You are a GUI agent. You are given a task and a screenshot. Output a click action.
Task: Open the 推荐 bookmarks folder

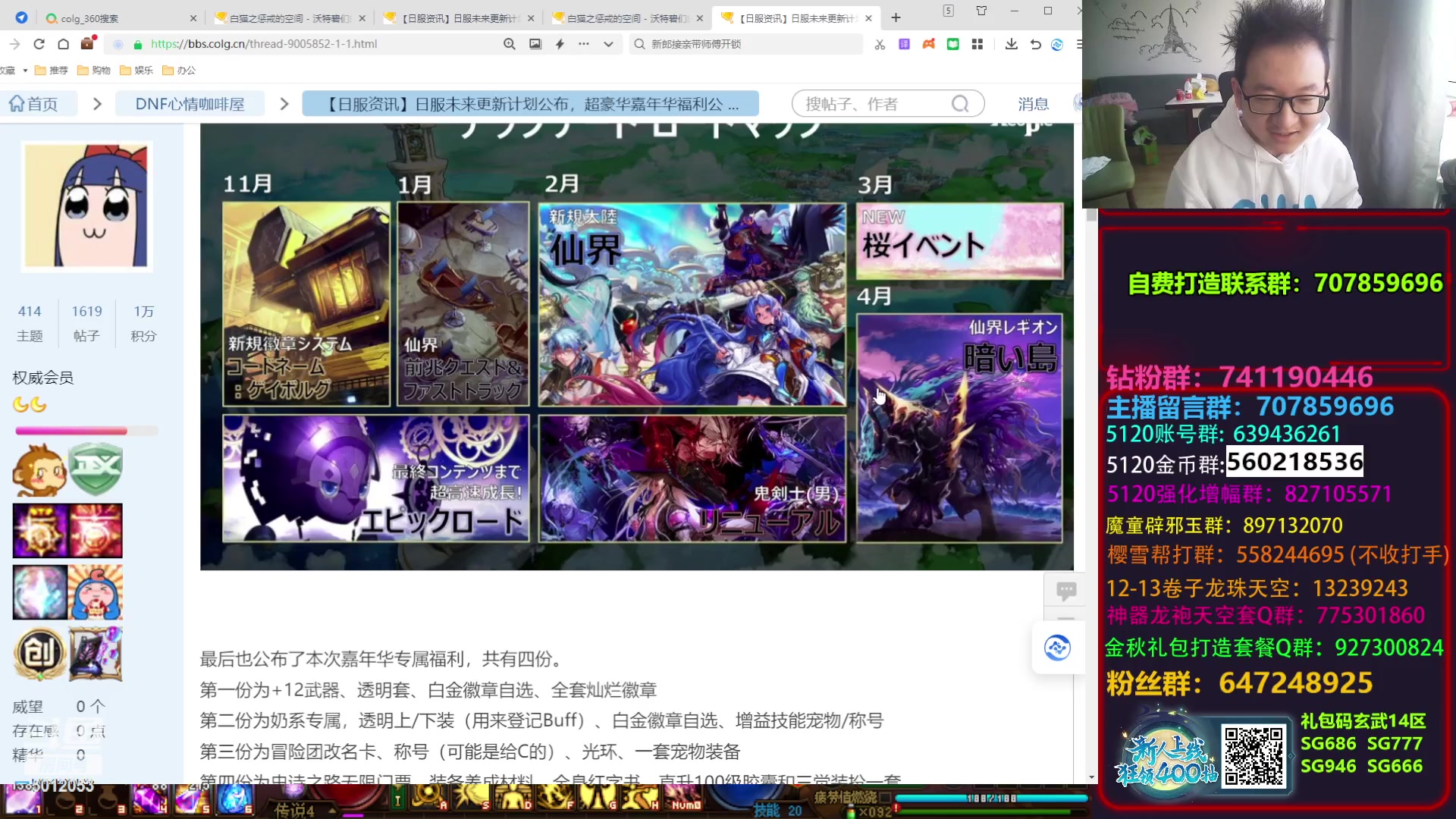click(x=52, y=71)
